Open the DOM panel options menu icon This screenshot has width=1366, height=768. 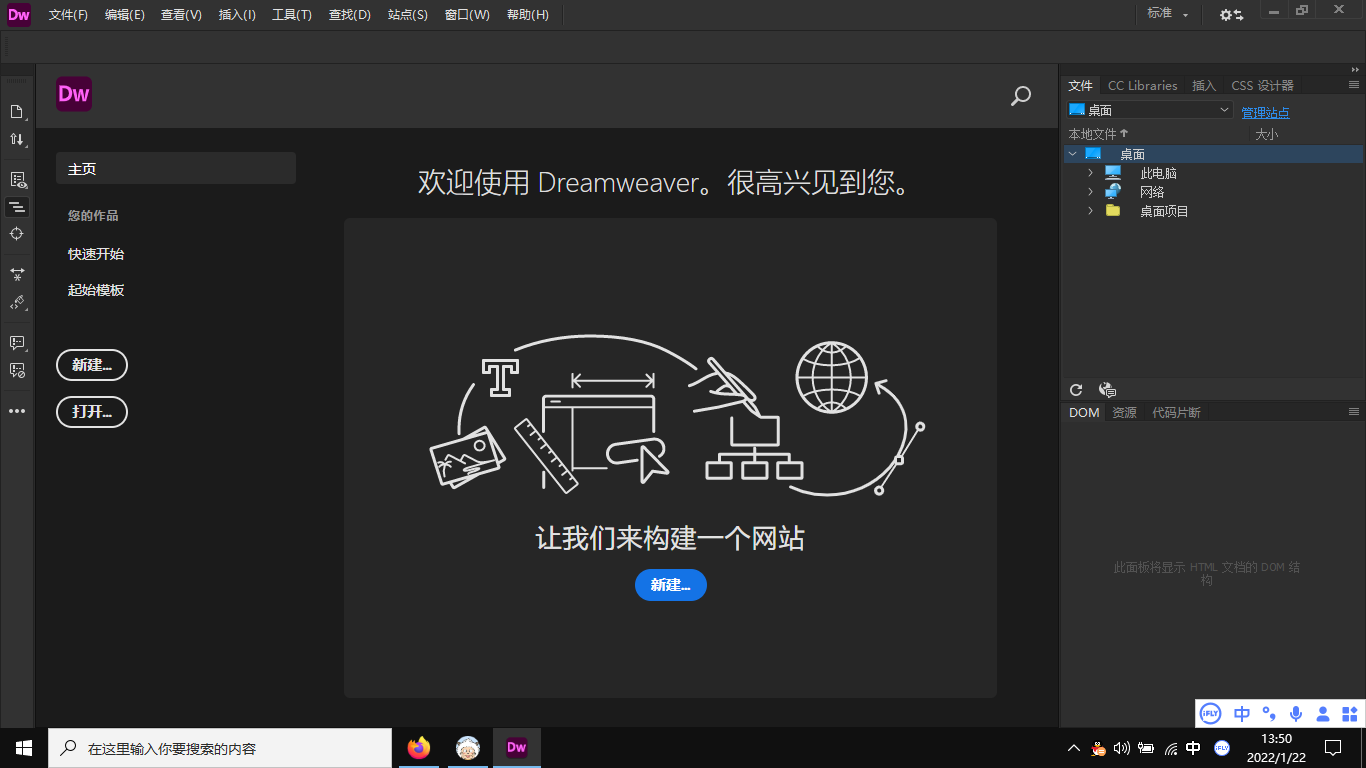[1354, 412]
